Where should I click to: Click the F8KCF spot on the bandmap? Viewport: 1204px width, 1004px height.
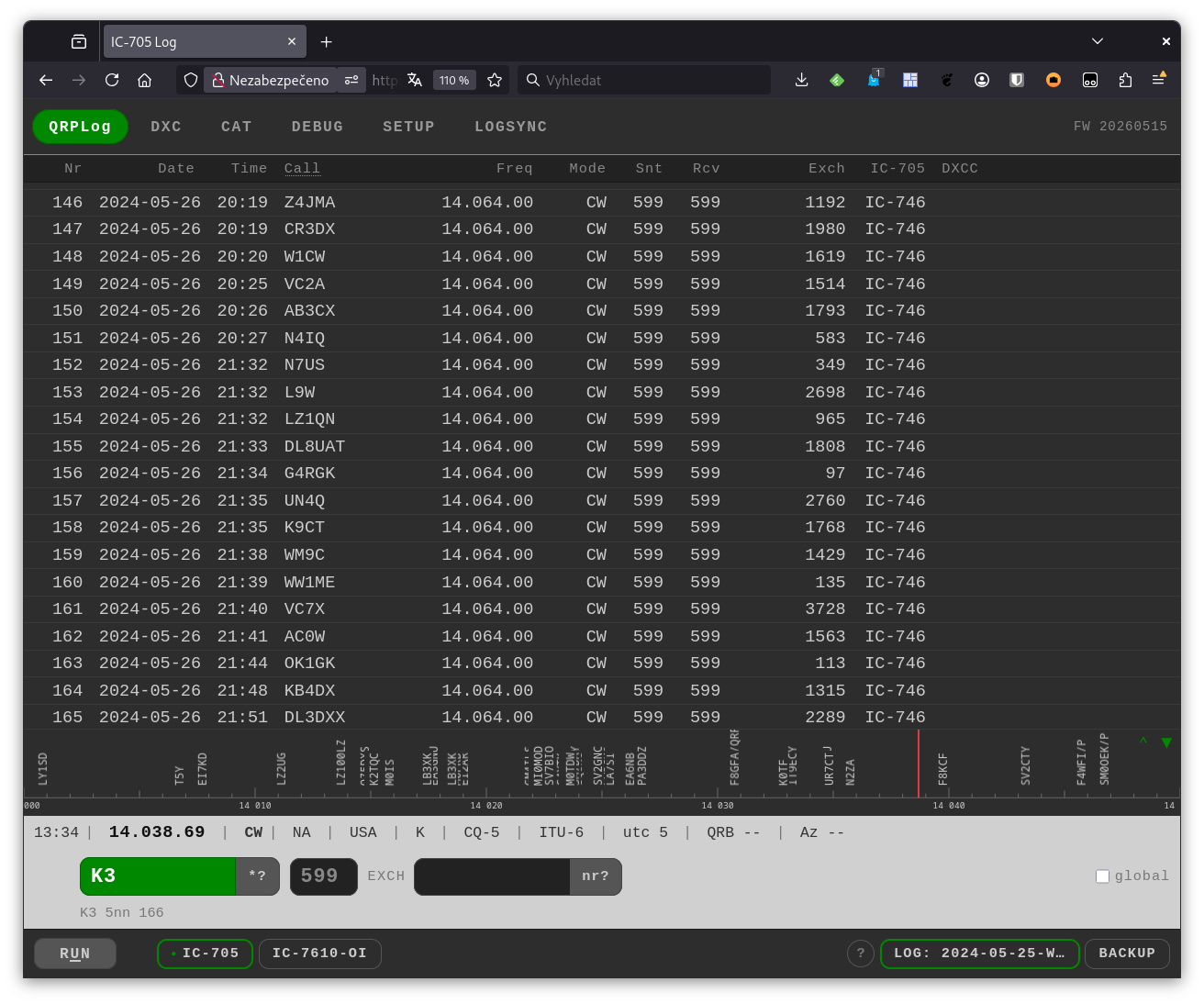coord(942,769)
